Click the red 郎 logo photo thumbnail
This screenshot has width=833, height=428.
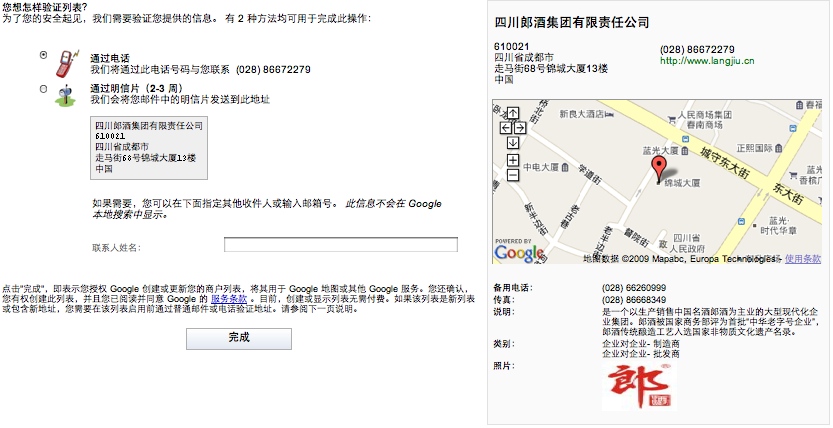[x=639, y=387]
